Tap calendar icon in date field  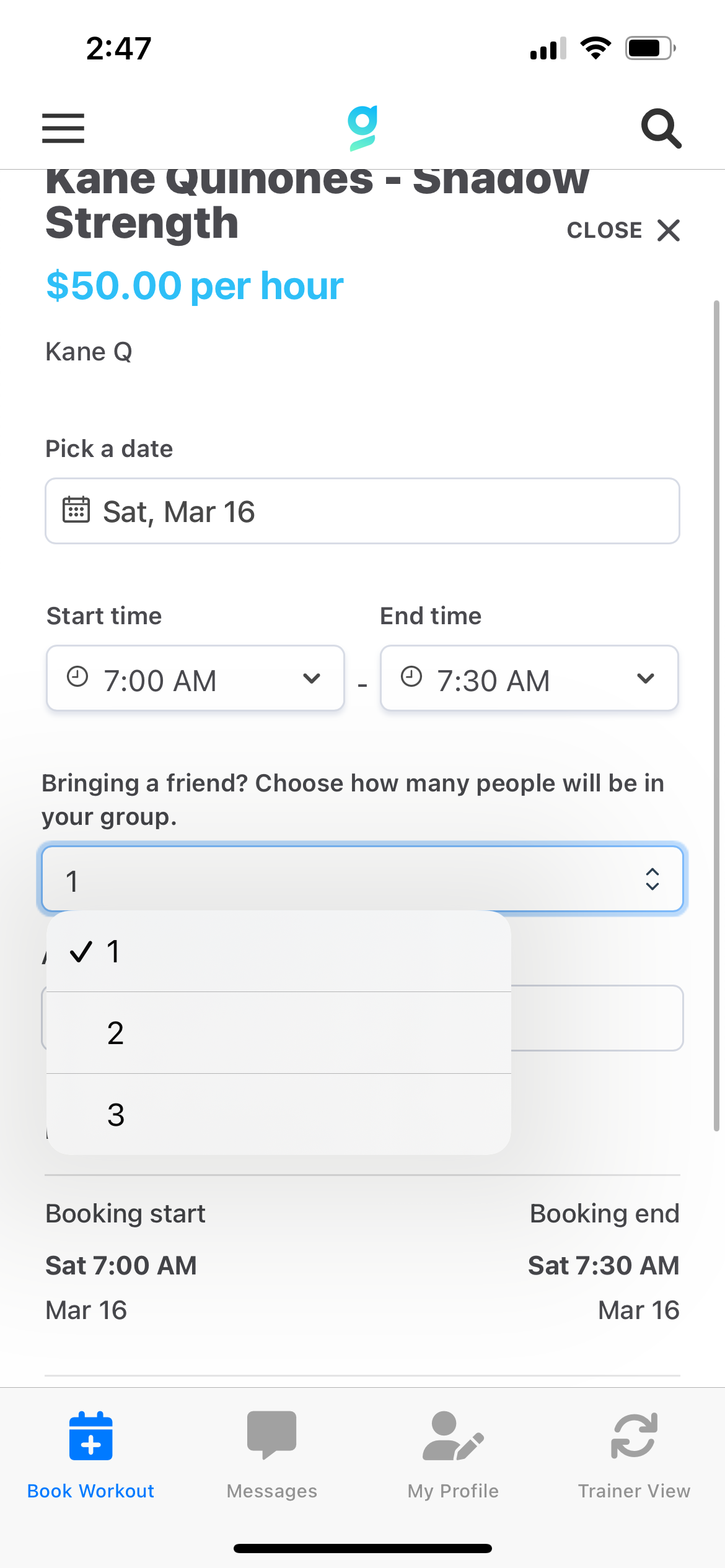point(76,510)
